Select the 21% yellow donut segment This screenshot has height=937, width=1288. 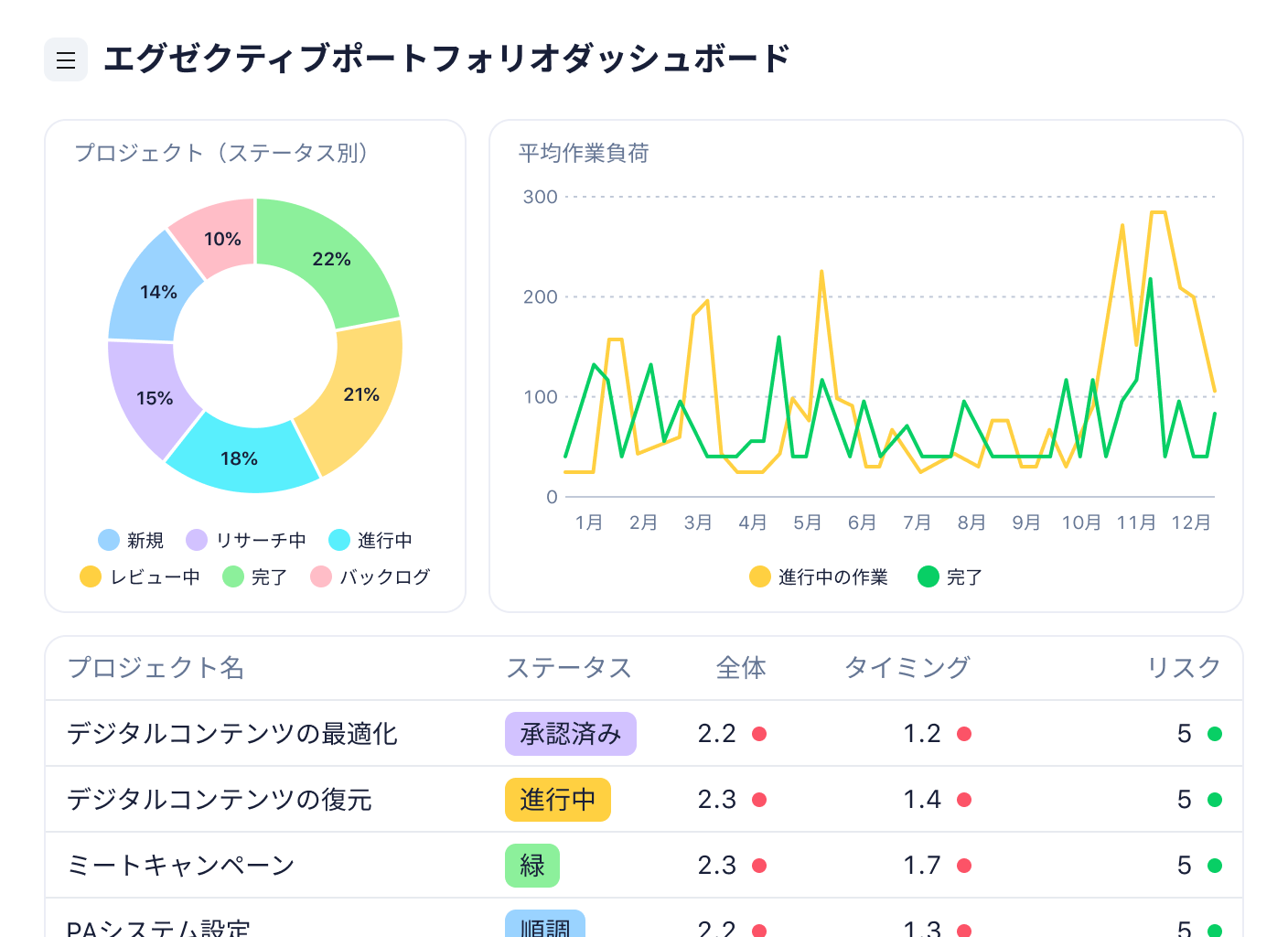(360, 394)
